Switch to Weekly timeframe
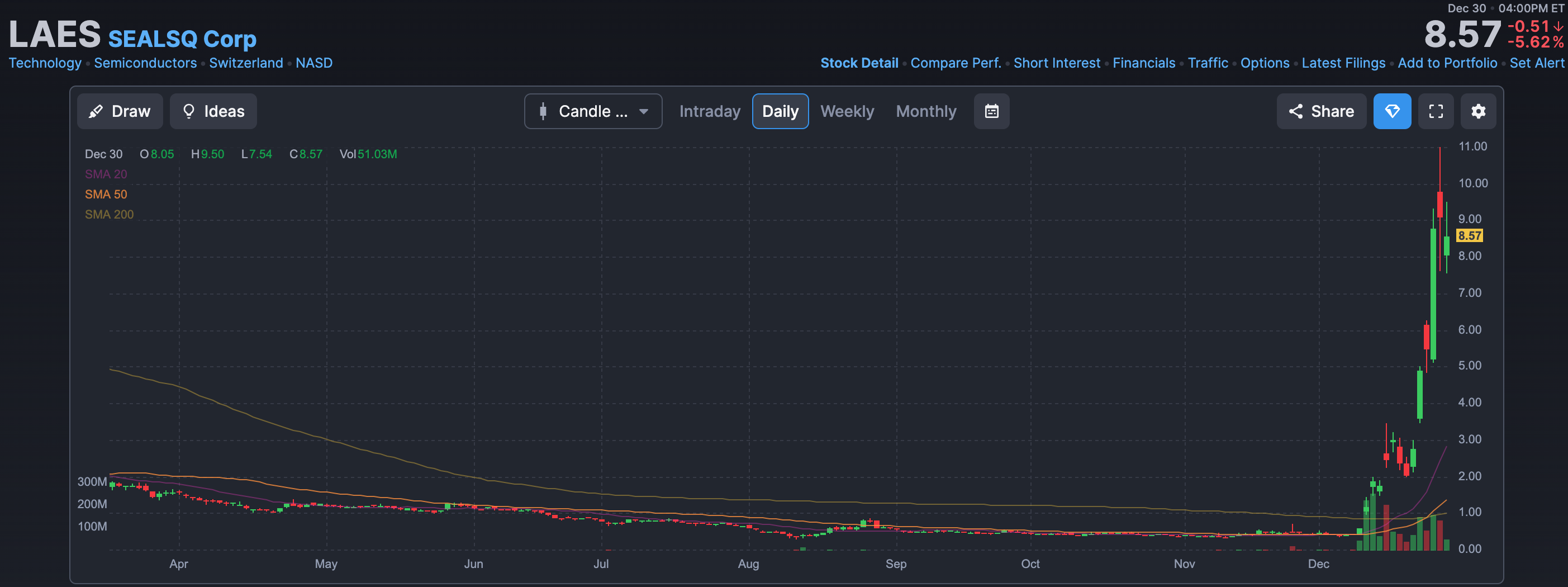Image resolution: width=1568 pixels, height=587 pixels. 847,111
